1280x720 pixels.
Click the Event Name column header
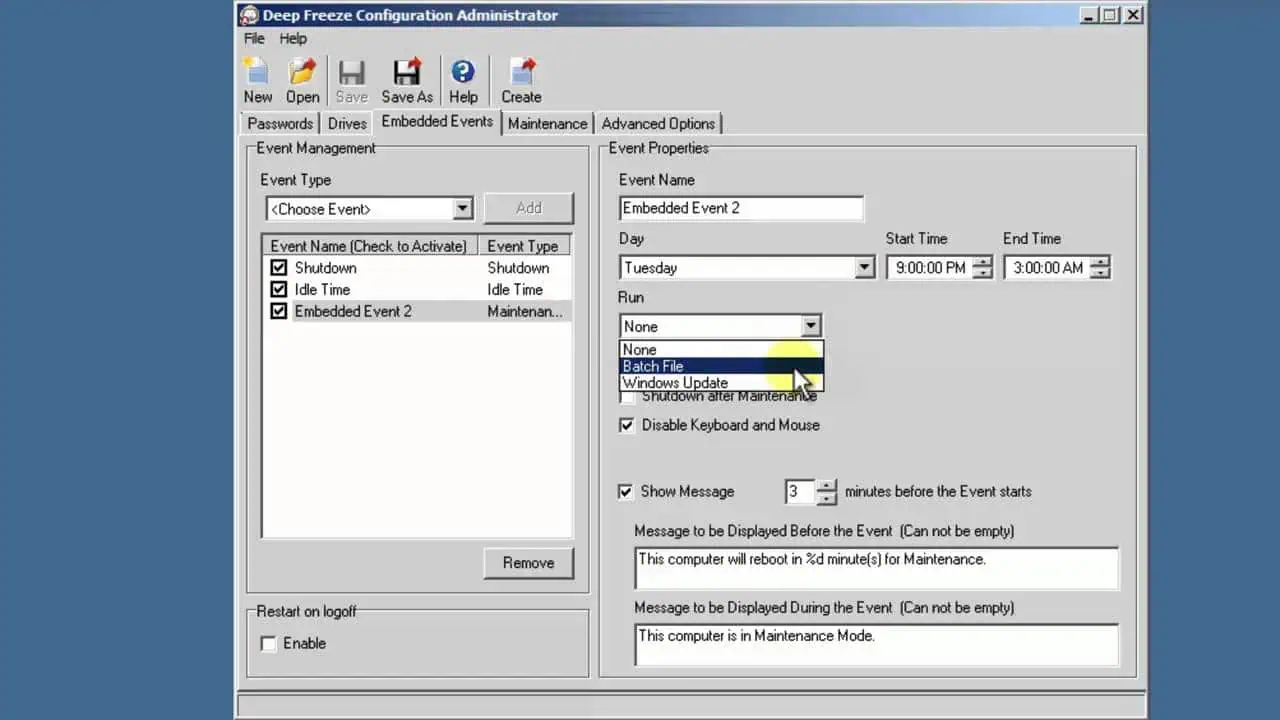[x=370, y=246]
